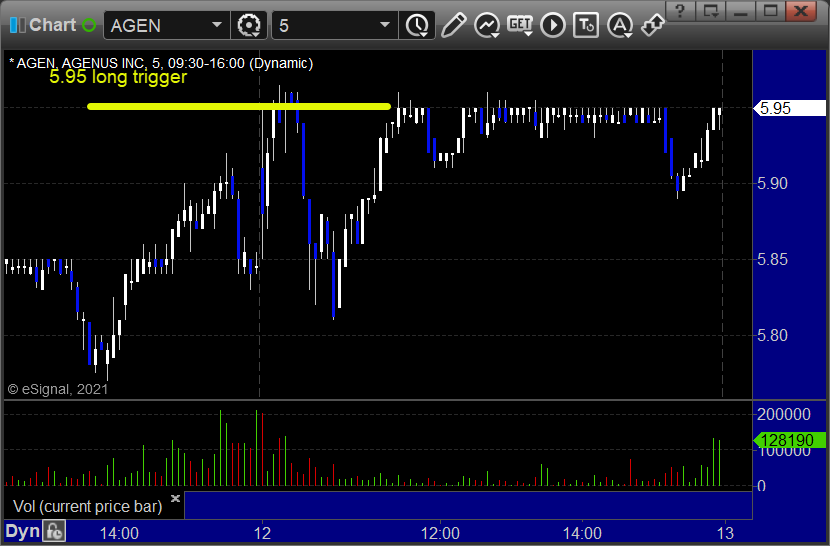This screenshot has height=546, width=830.
Task: Click the 5.85 price axis label
Action: 772,259
